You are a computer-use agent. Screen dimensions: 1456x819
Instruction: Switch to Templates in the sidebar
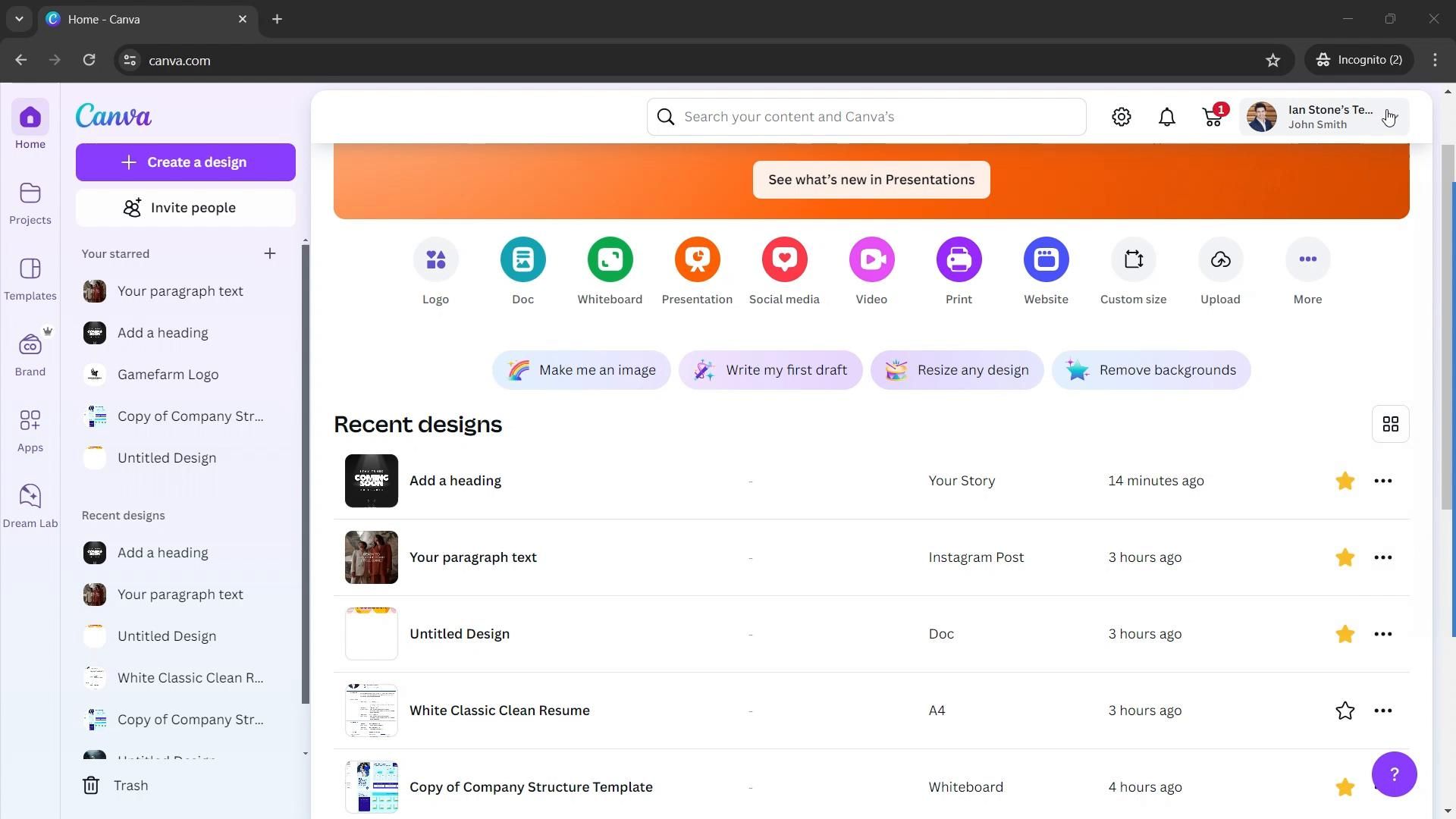[30, 279]
